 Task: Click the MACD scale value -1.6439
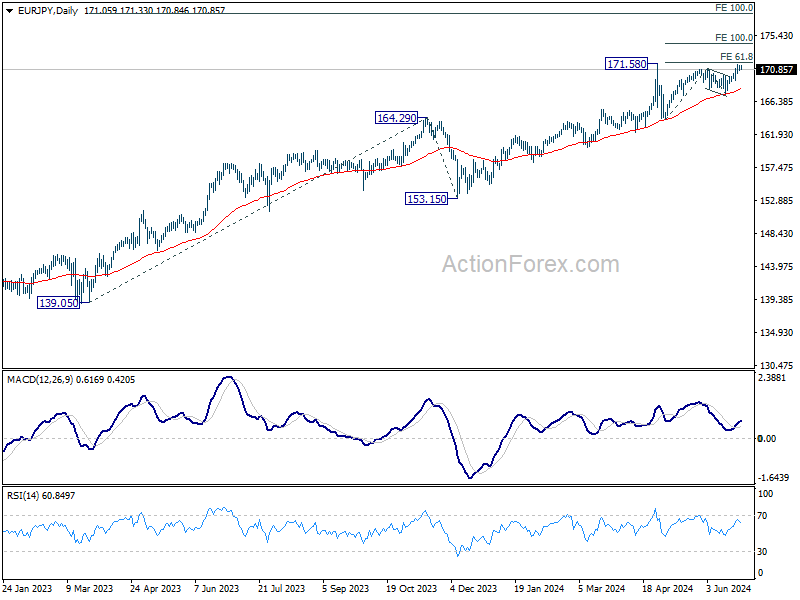[x=773, y=478]
